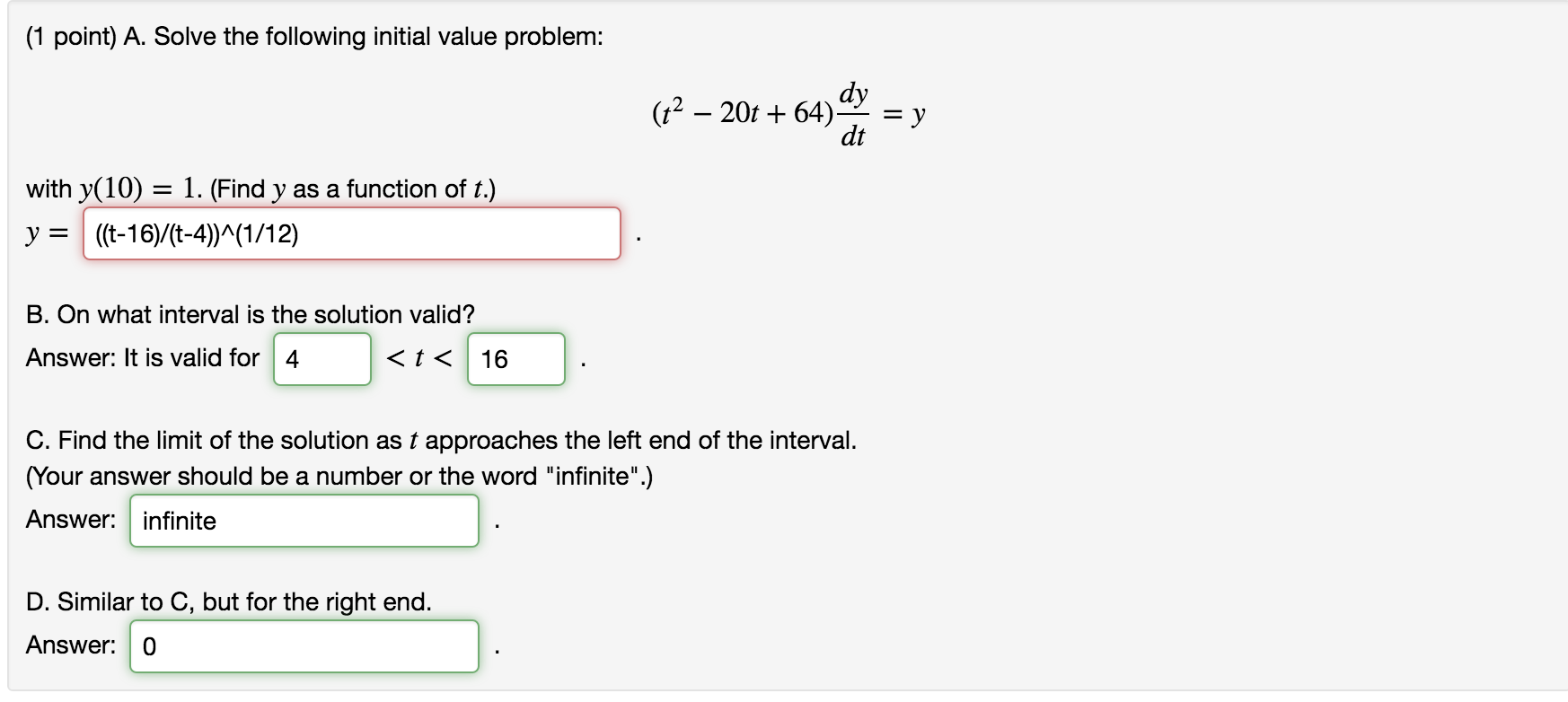Click the Part D answer field containing 0
This screenshot has height=702, width=1568.
(304, 645)
